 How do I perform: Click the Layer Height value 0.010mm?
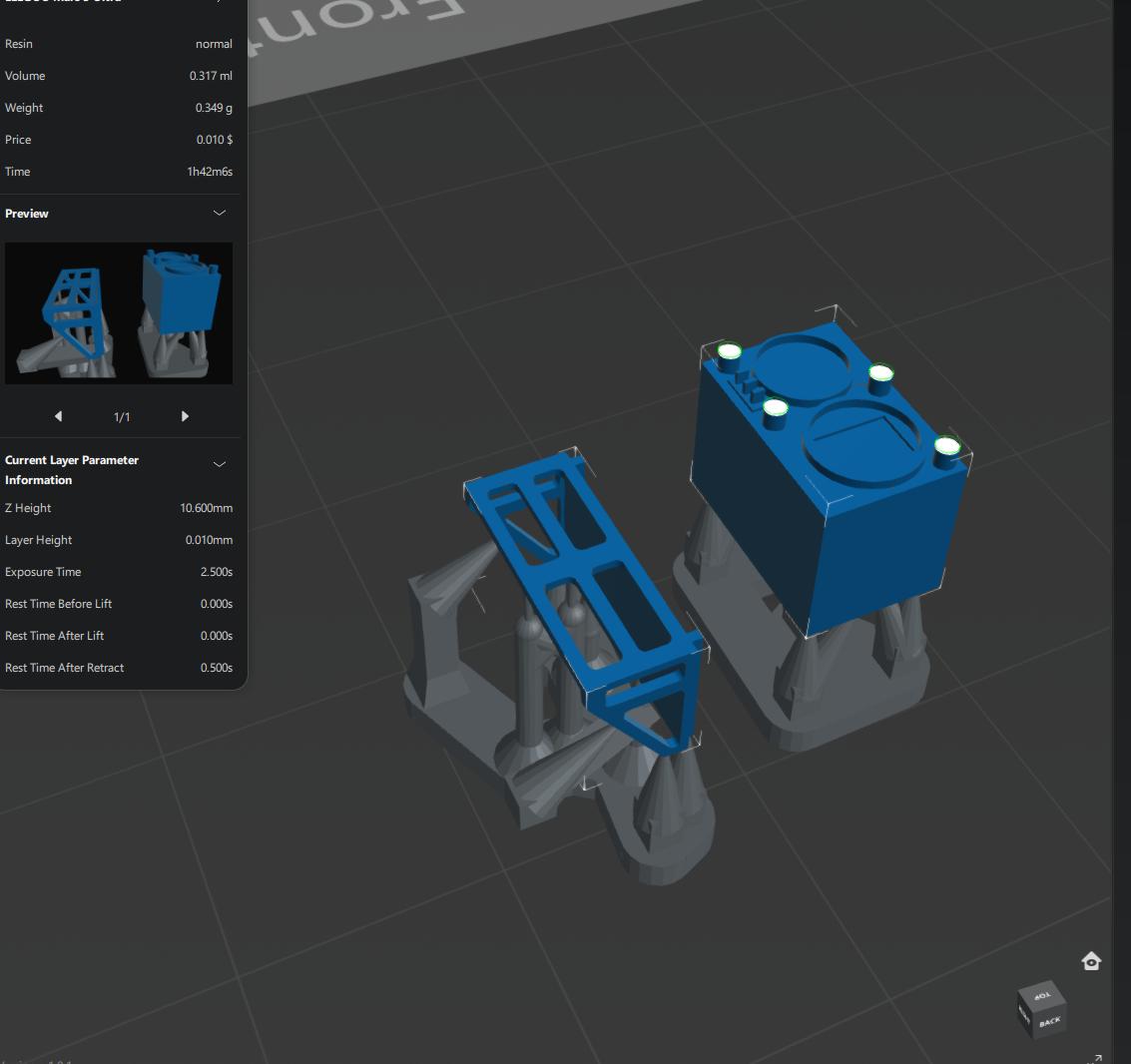tap(209, 540)
